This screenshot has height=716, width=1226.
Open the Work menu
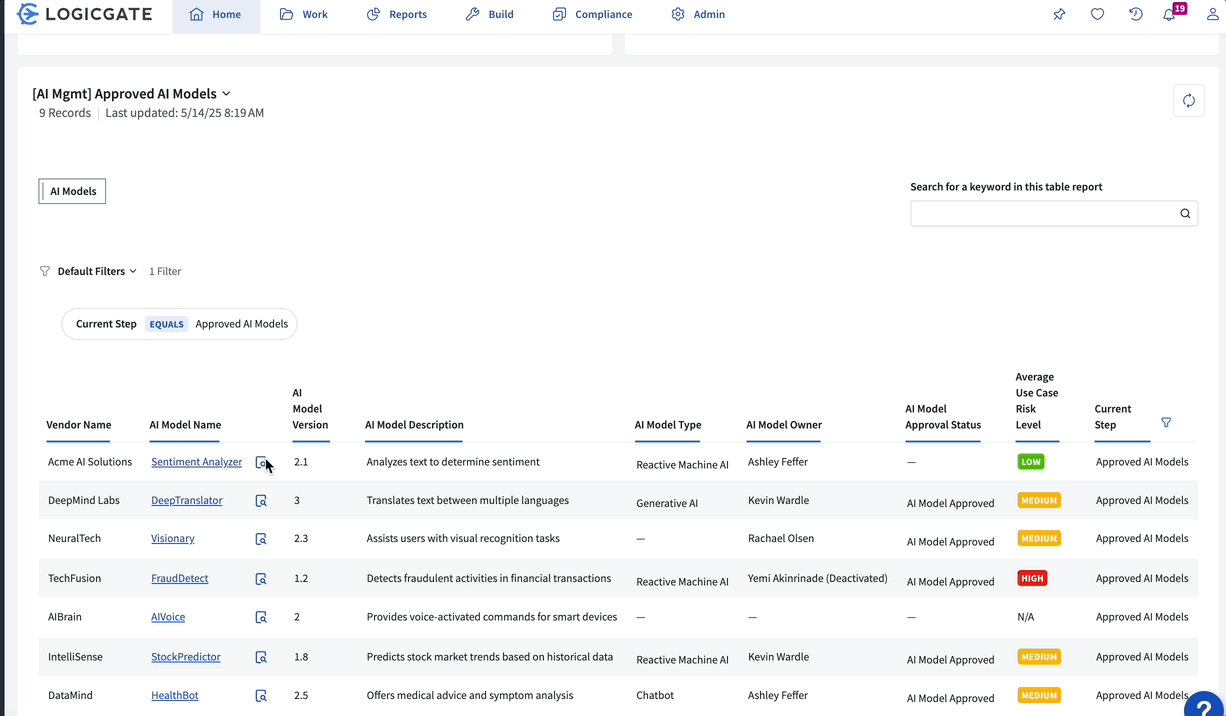click(x=304, y=15)
